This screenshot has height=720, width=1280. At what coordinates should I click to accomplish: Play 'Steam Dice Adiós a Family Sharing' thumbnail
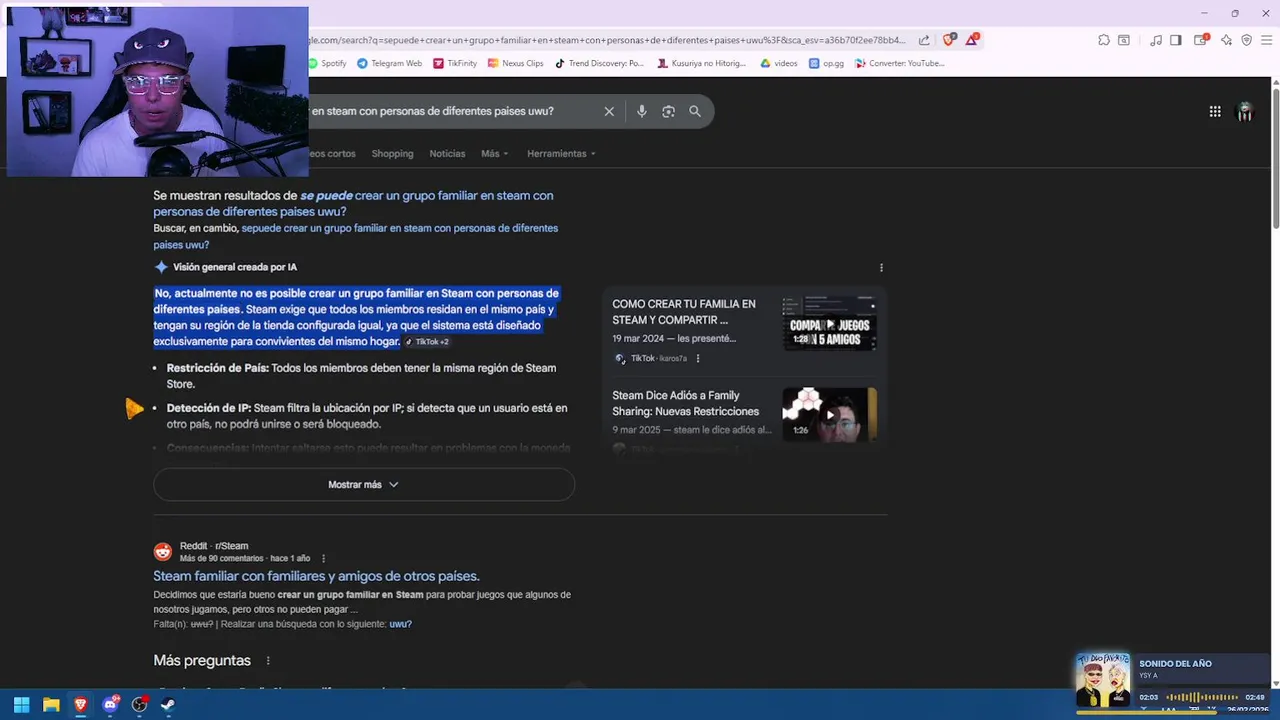(x=829, y=415)
